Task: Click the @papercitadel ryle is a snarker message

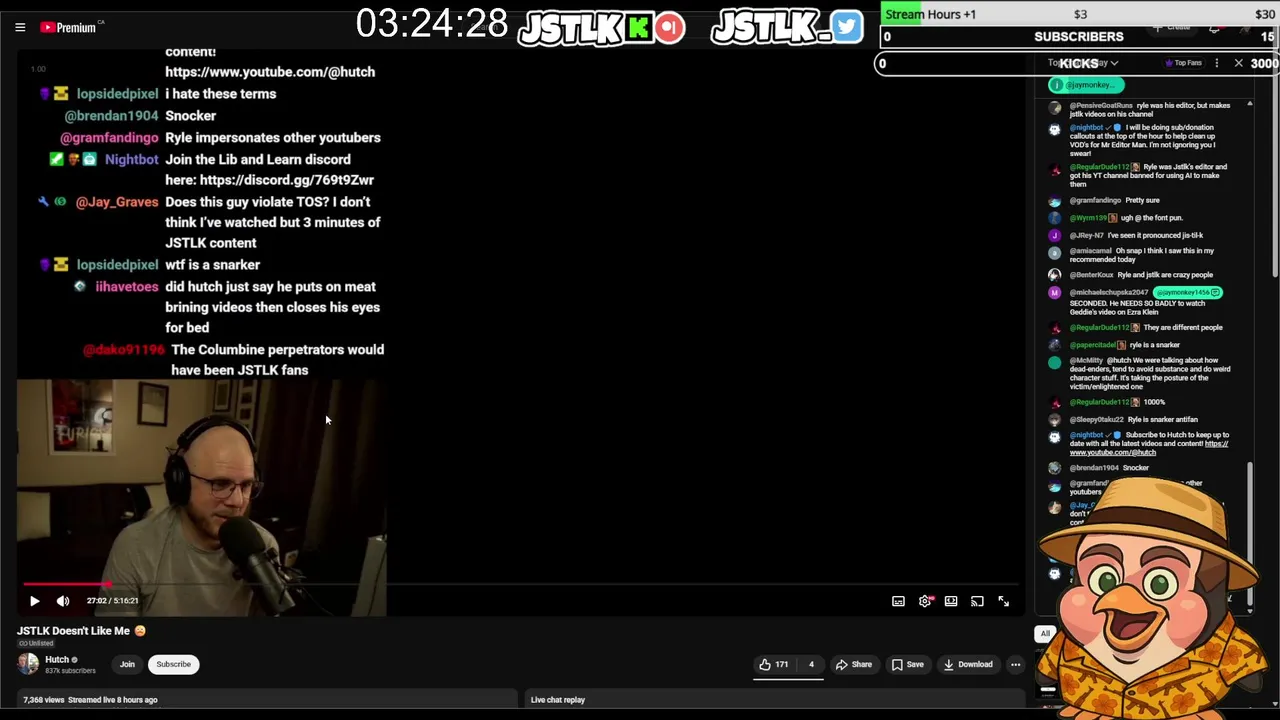Action: pos(1142,345)
